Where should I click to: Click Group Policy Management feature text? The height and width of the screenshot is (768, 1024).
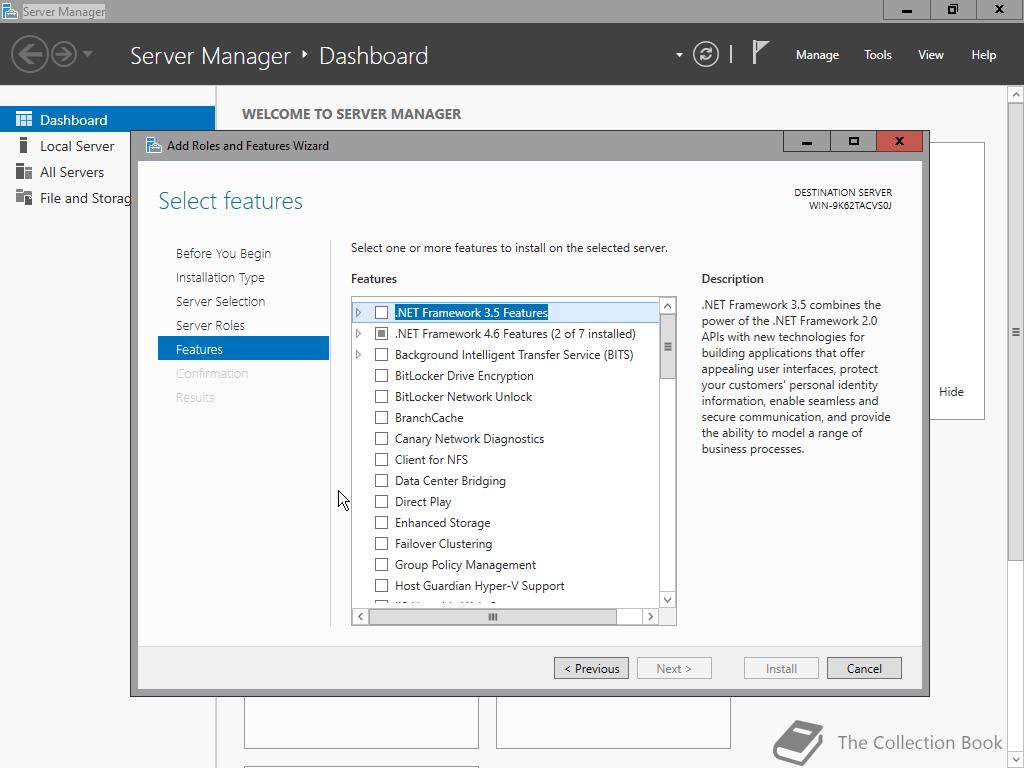[465, 564]
